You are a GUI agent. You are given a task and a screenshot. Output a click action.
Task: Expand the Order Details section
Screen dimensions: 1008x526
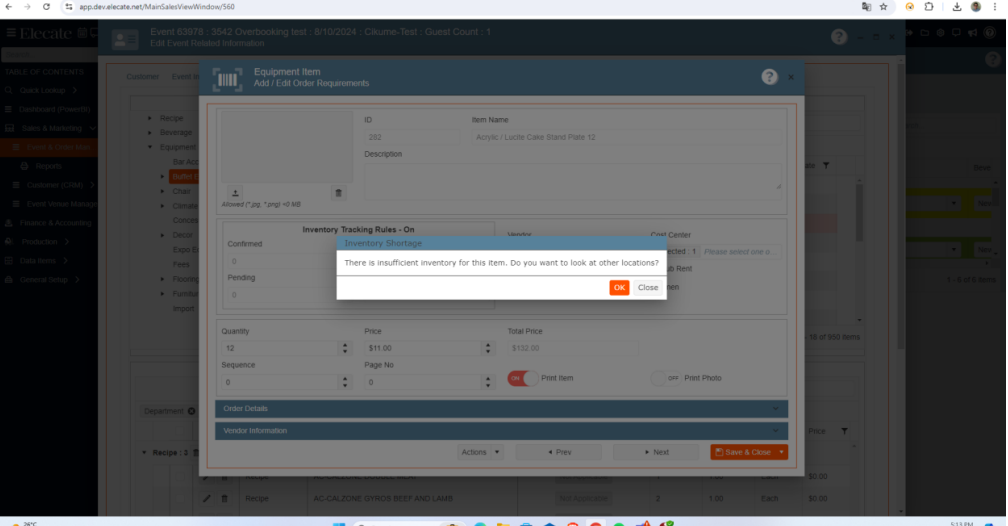click(x=501, y=409)
